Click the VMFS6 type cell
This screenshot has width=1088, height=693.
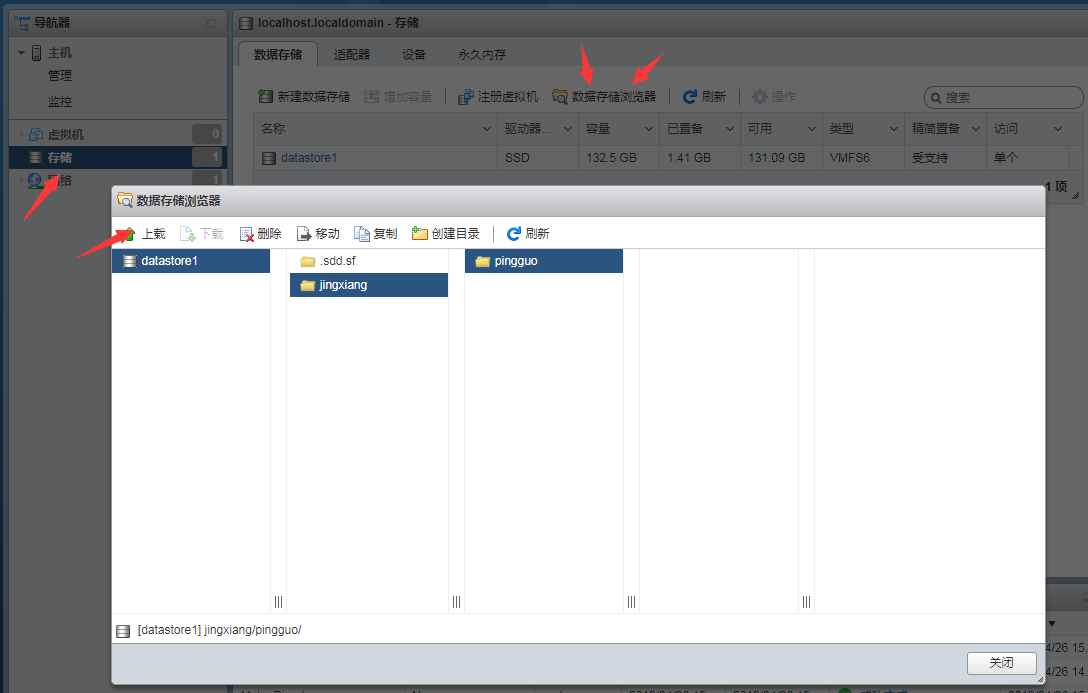(863, 158)
